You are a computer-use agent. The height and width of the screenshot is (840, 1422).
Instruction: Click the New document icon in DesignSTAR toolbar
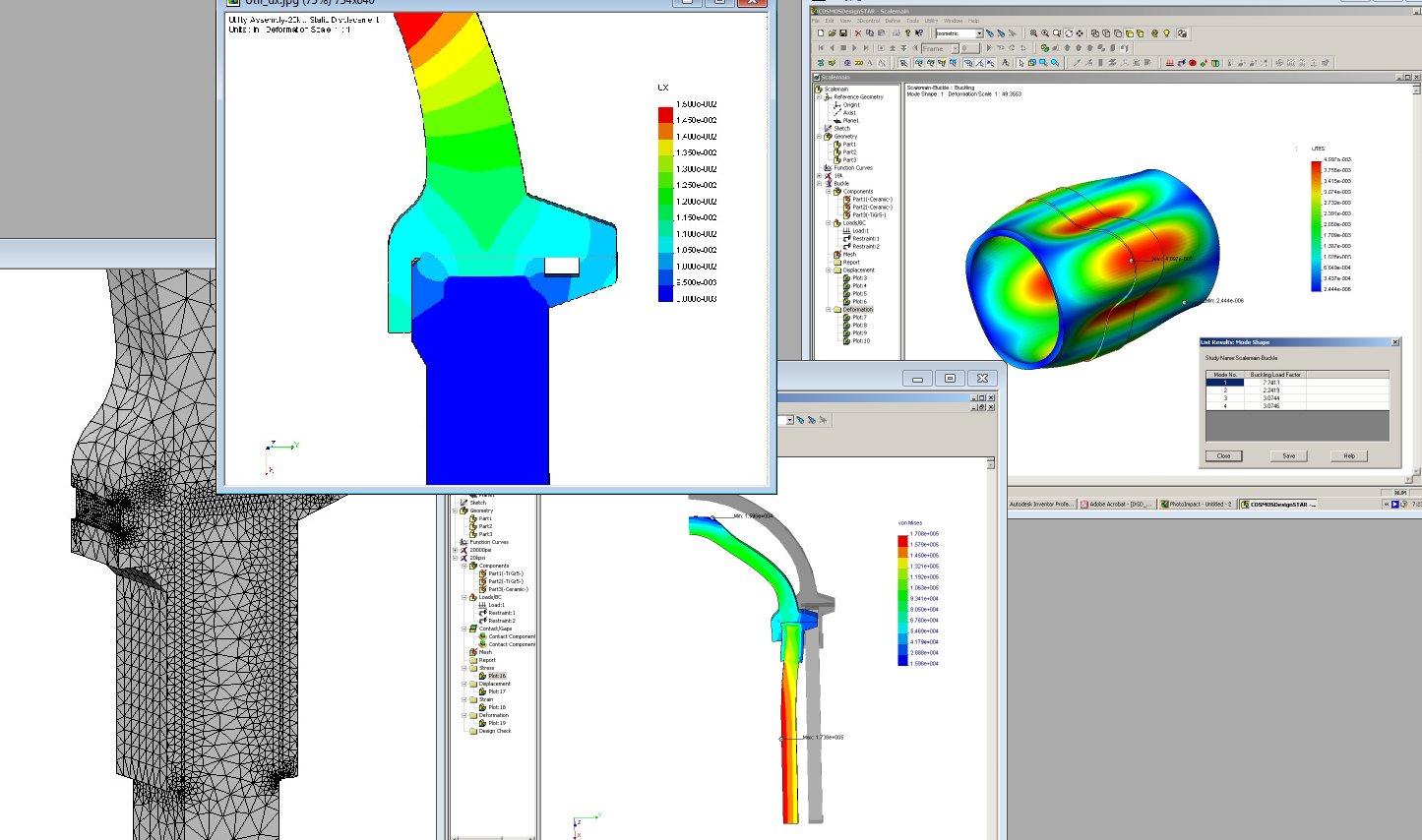(x=821, y=32)
